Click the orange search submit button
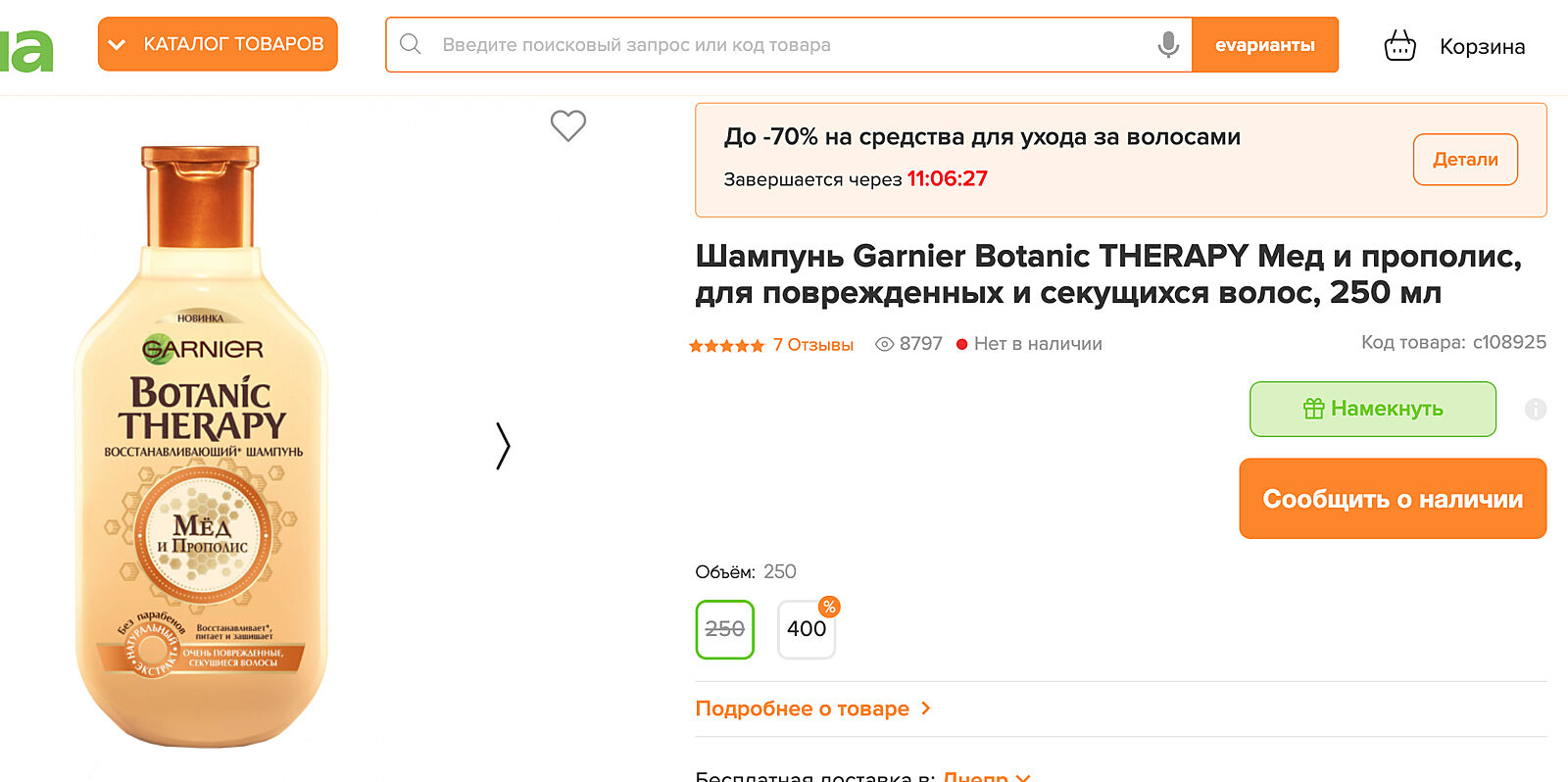Viewport: 1568px width, 782px height. click(x=1264, y=44)
